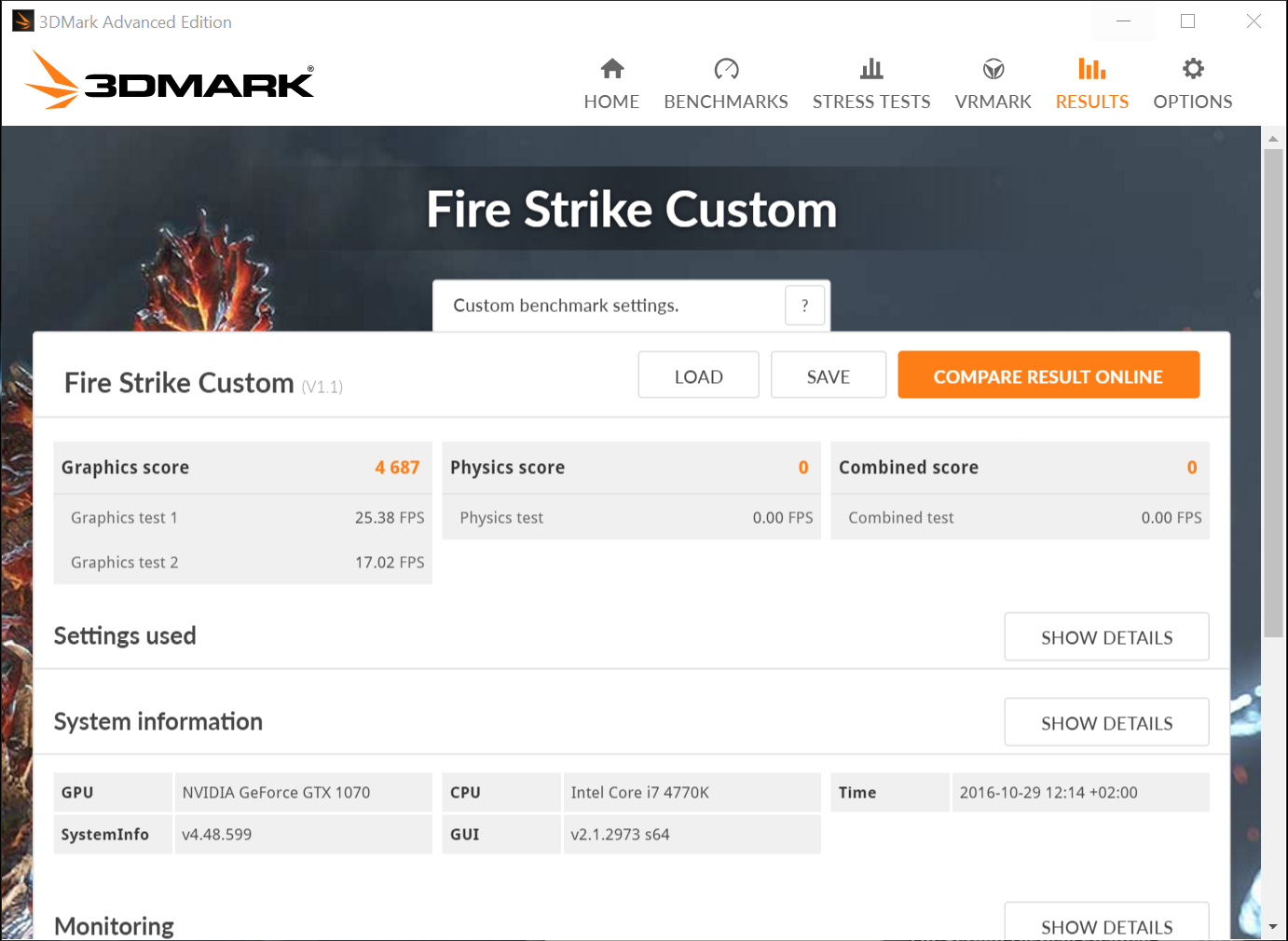Select the RESULTS tab label
The image size is (1288, 941).
(x=1092, y=102)
